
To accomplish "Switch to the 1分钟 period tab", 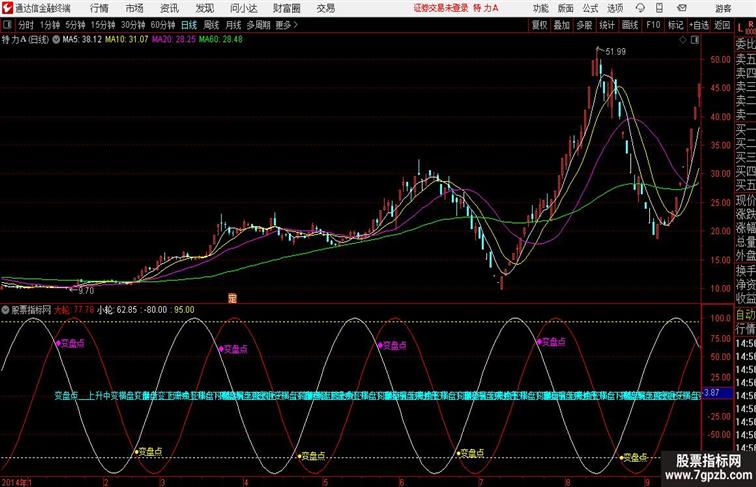I will click(x=50, y=25).
